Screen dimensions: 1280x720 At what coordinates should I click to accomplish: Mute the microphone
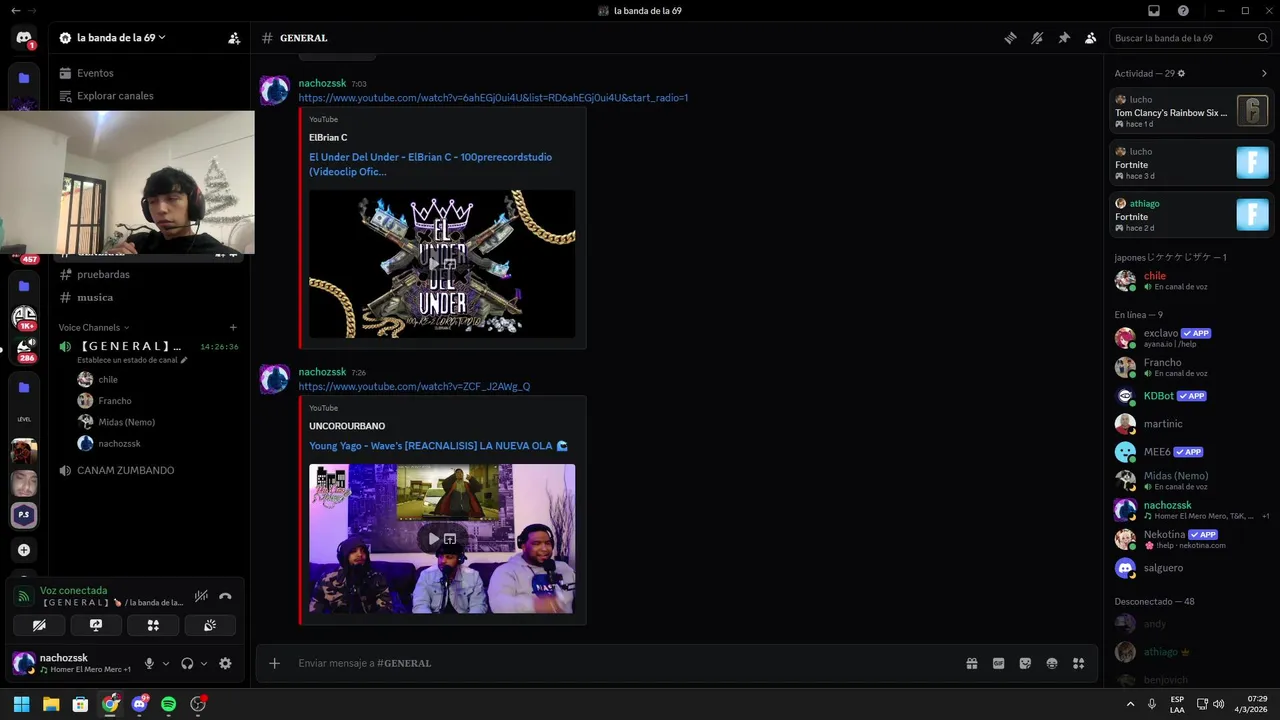[x=149, y=663]
